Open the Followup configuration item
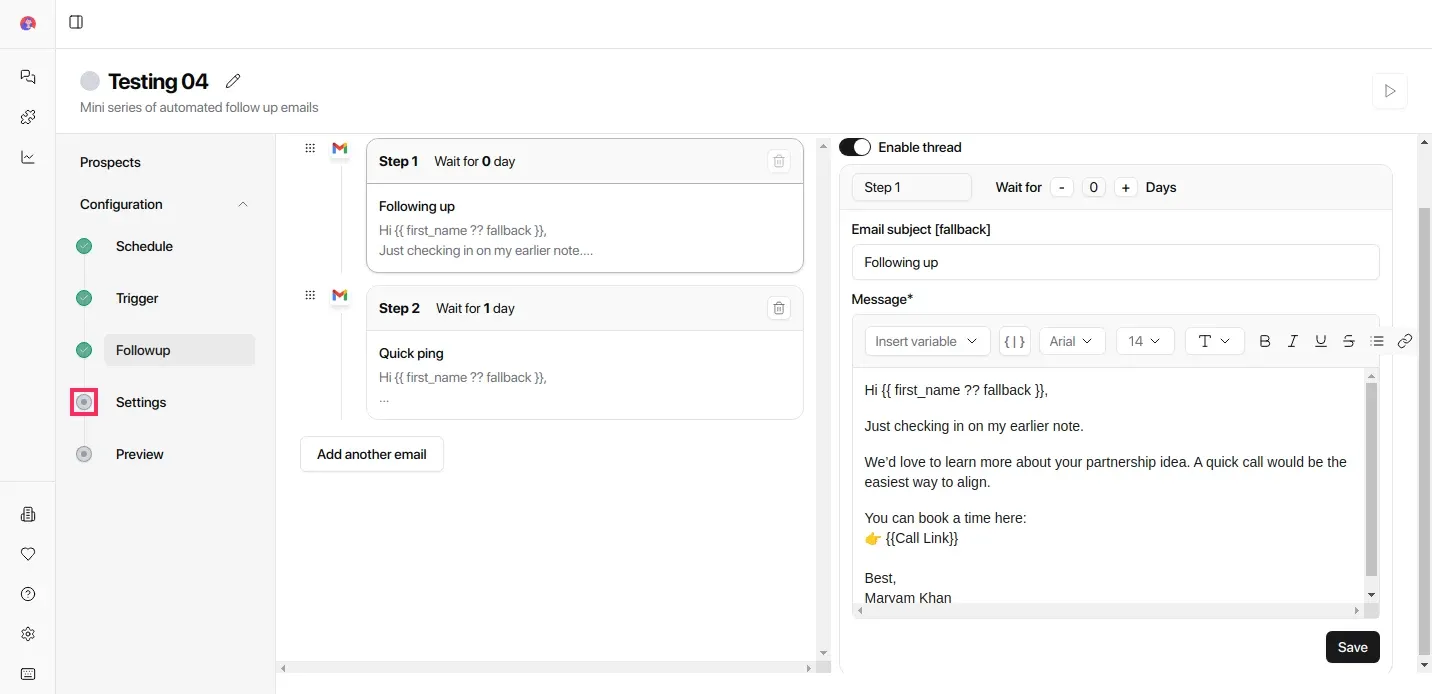The height and width of the screenshot is (694, 1432). [x=143, y=350]
